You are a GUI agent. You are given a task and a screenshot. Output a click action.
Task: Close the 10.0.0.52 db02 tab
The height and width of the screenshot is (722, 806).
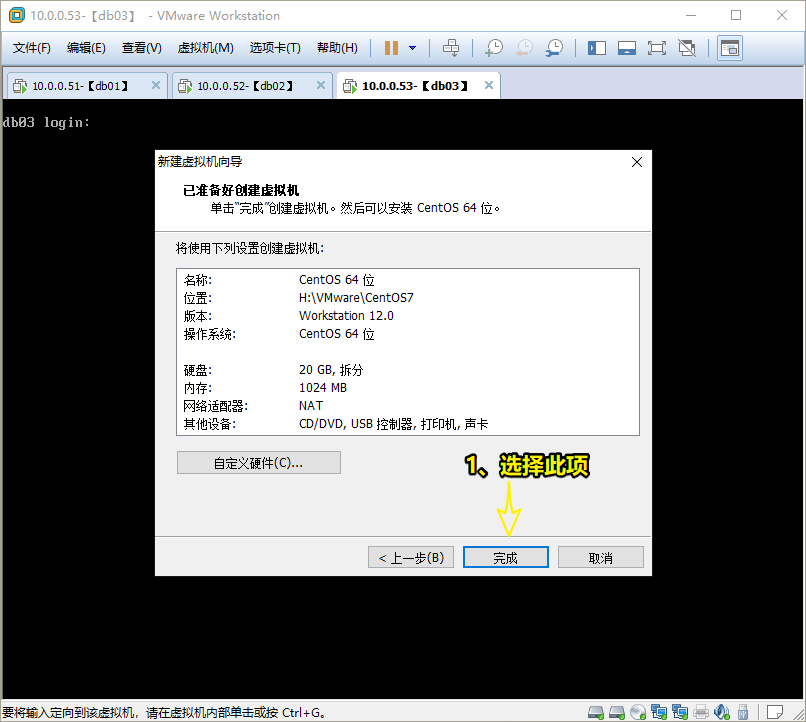click(x=321, y=85)
